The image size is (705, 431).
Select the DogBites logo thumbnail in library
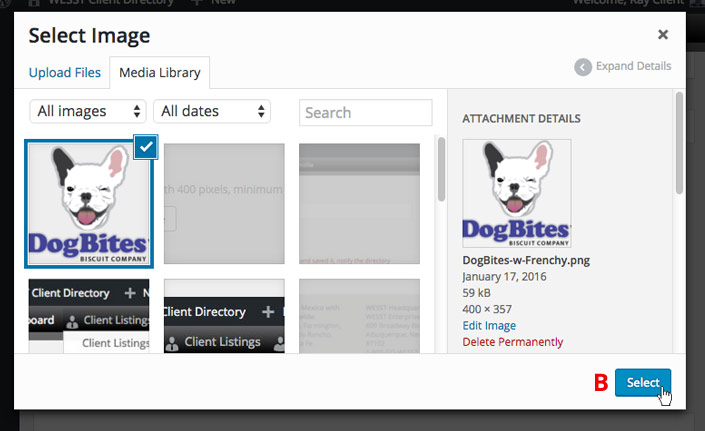[89, 204]
